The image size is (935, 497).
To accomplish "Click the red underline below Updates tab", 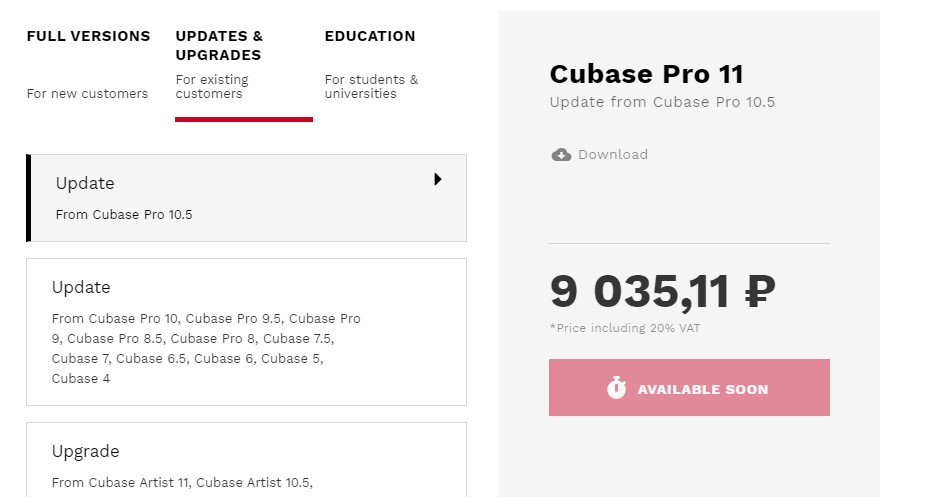I will tap(244, 119).
